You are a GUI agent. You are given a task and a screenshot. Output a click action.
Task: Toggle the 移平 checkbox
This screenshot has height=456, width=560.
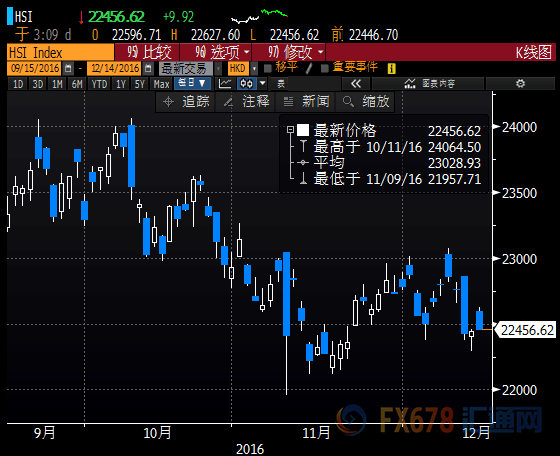point(268,68)
